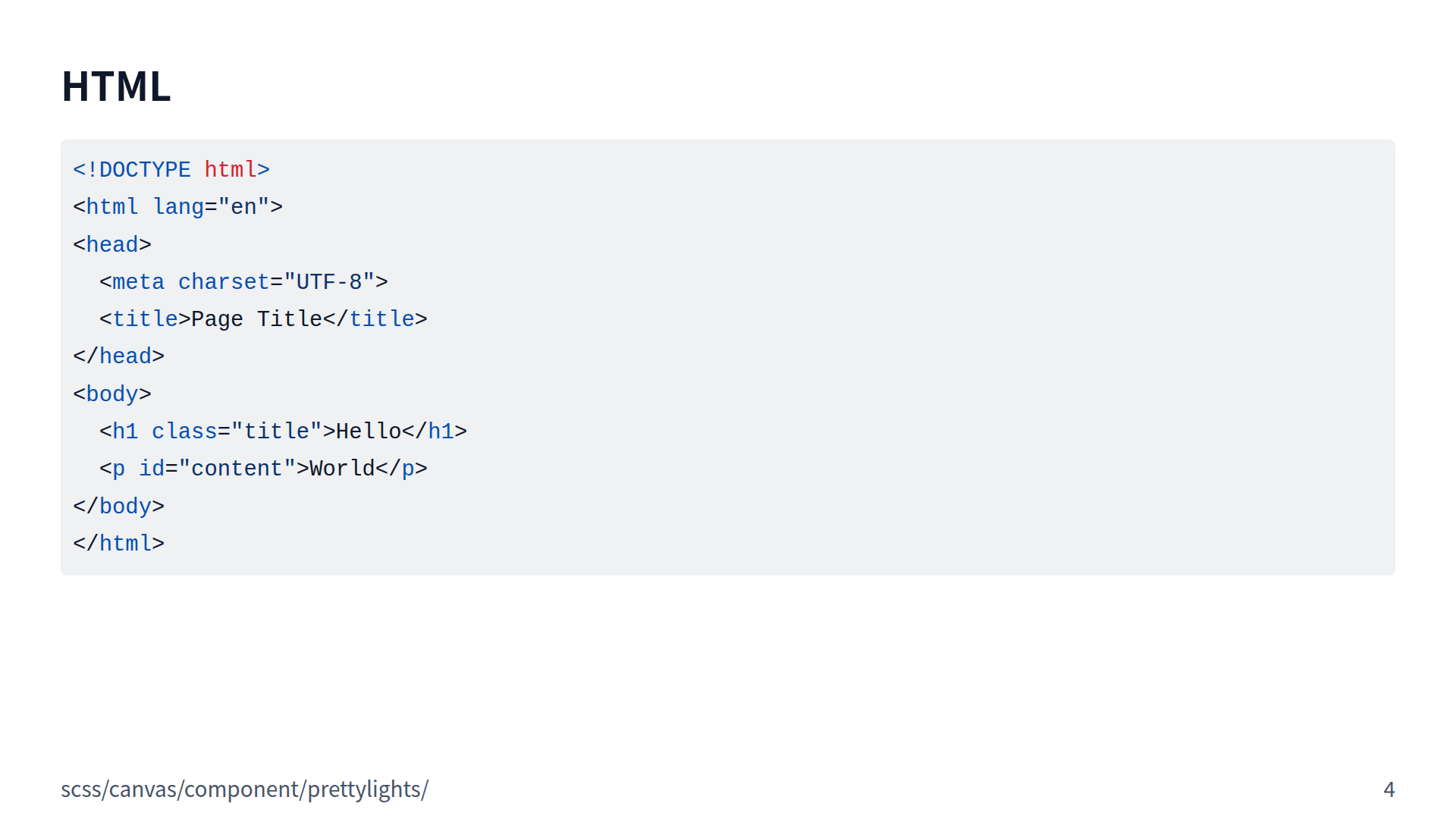Click the meta charset line
The width and height of the screenshot is (1456, 819).
coord(243,282)
